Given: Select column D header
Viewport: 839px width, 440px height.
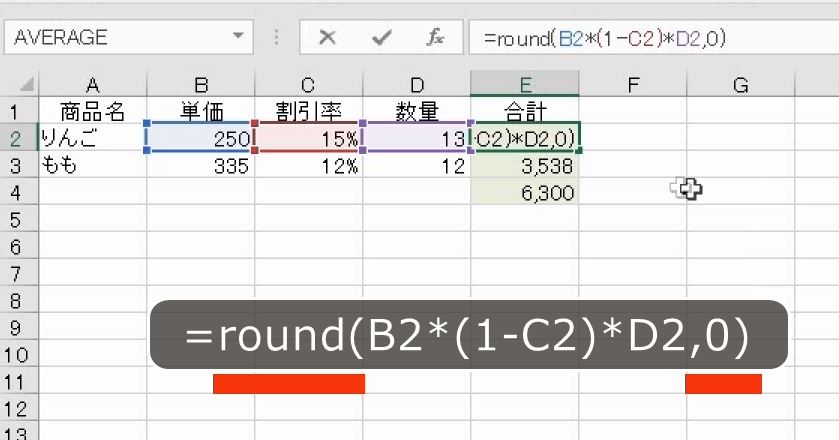Looking at the screenshot, I should (417, 85).
